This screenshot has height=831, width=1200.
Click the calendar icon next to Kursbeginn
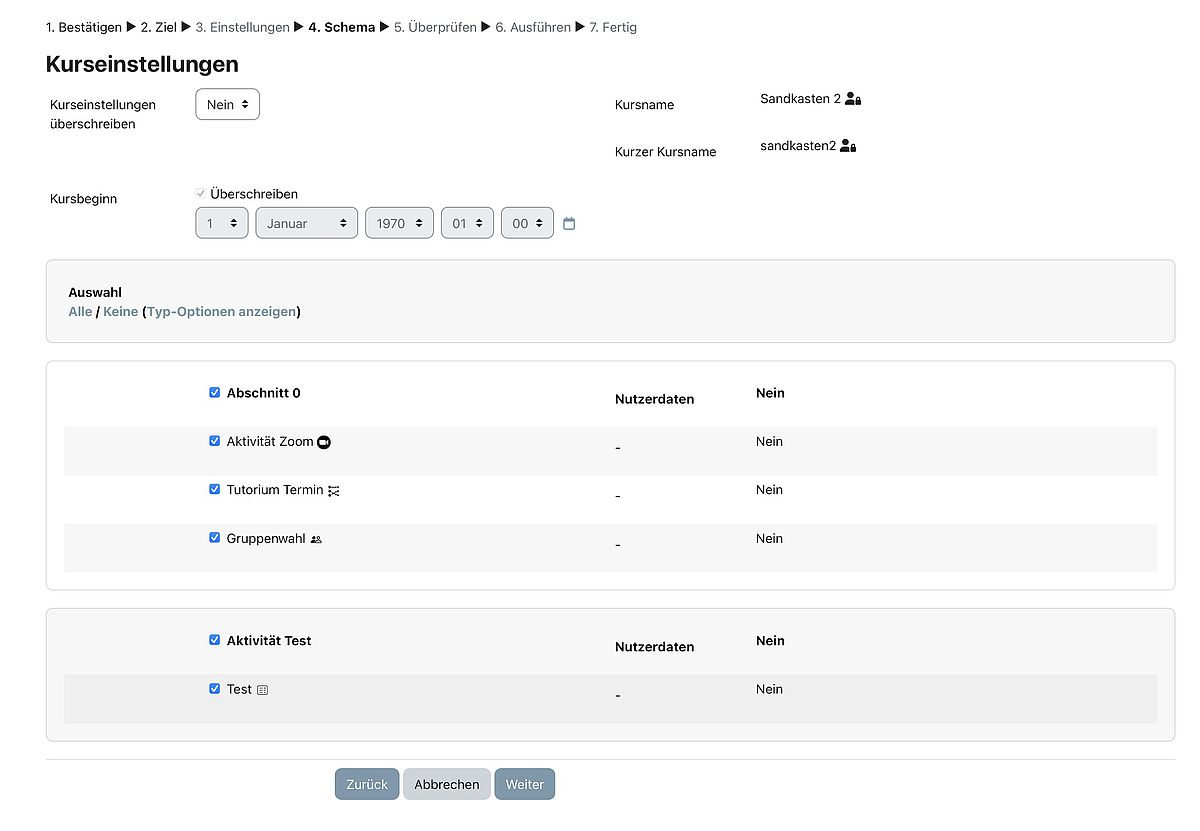click(x=569, y=224)
